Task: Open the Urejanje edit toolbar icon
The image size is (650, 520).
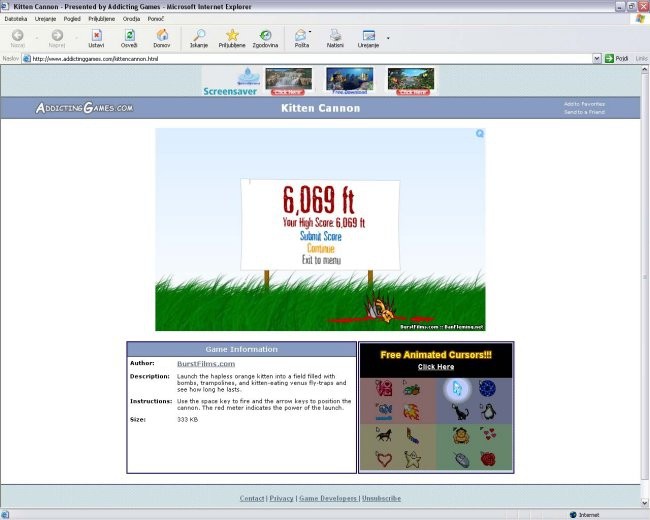Action: (369, 38)
